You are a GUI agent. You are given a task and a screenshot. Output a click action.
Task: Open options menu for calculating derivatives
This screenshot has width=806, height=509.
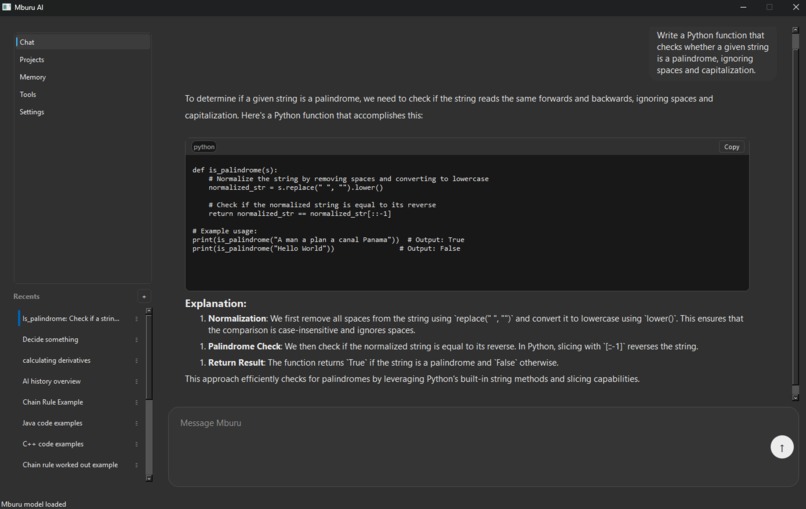[136, 360]
